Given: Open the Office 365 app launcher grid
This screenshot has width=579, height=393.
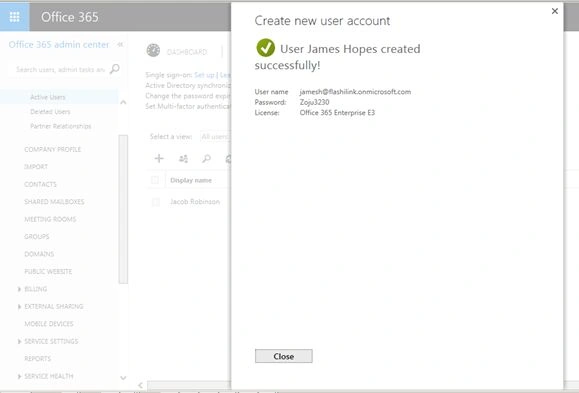Looking at the screenshot, I should point(14,17).
